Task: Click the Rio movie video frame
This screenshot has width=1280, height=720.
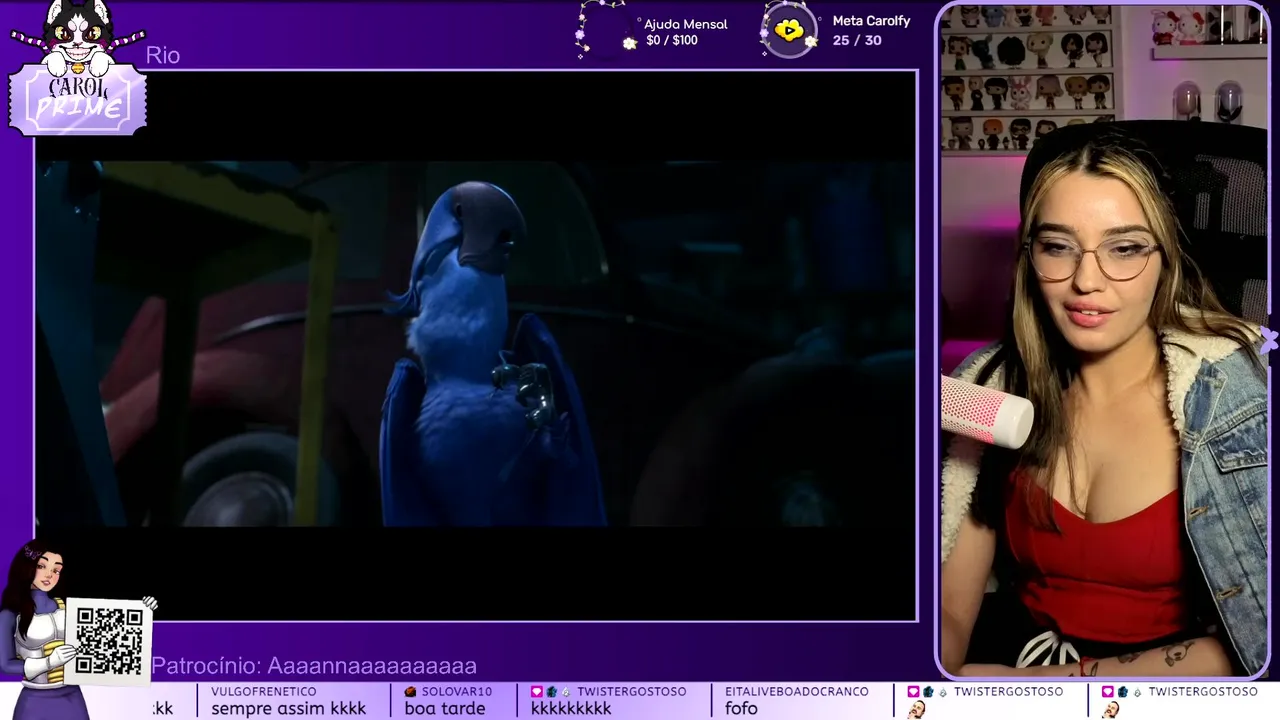Action: coord(476,345)
